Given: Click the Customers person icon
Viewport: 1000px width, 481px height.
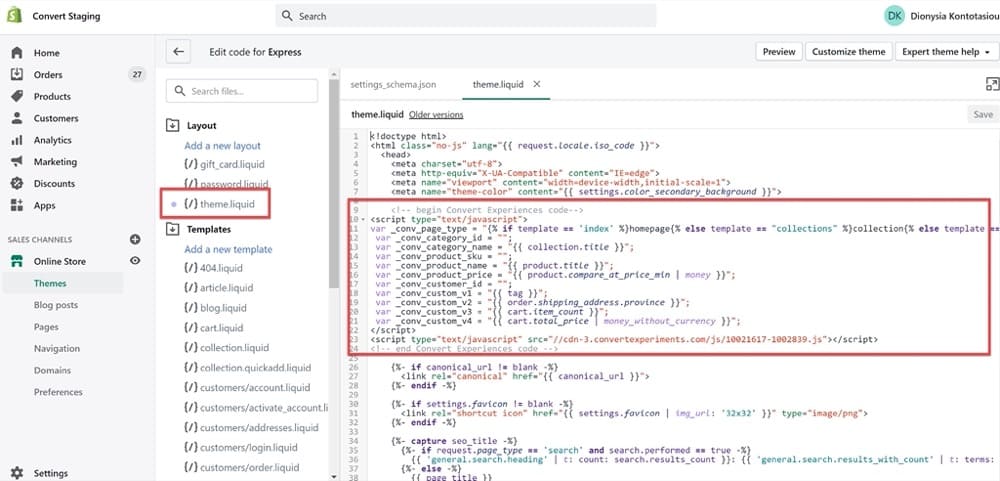Looking at the screenshot, I should pyautogui.click(x=17, y=118).
